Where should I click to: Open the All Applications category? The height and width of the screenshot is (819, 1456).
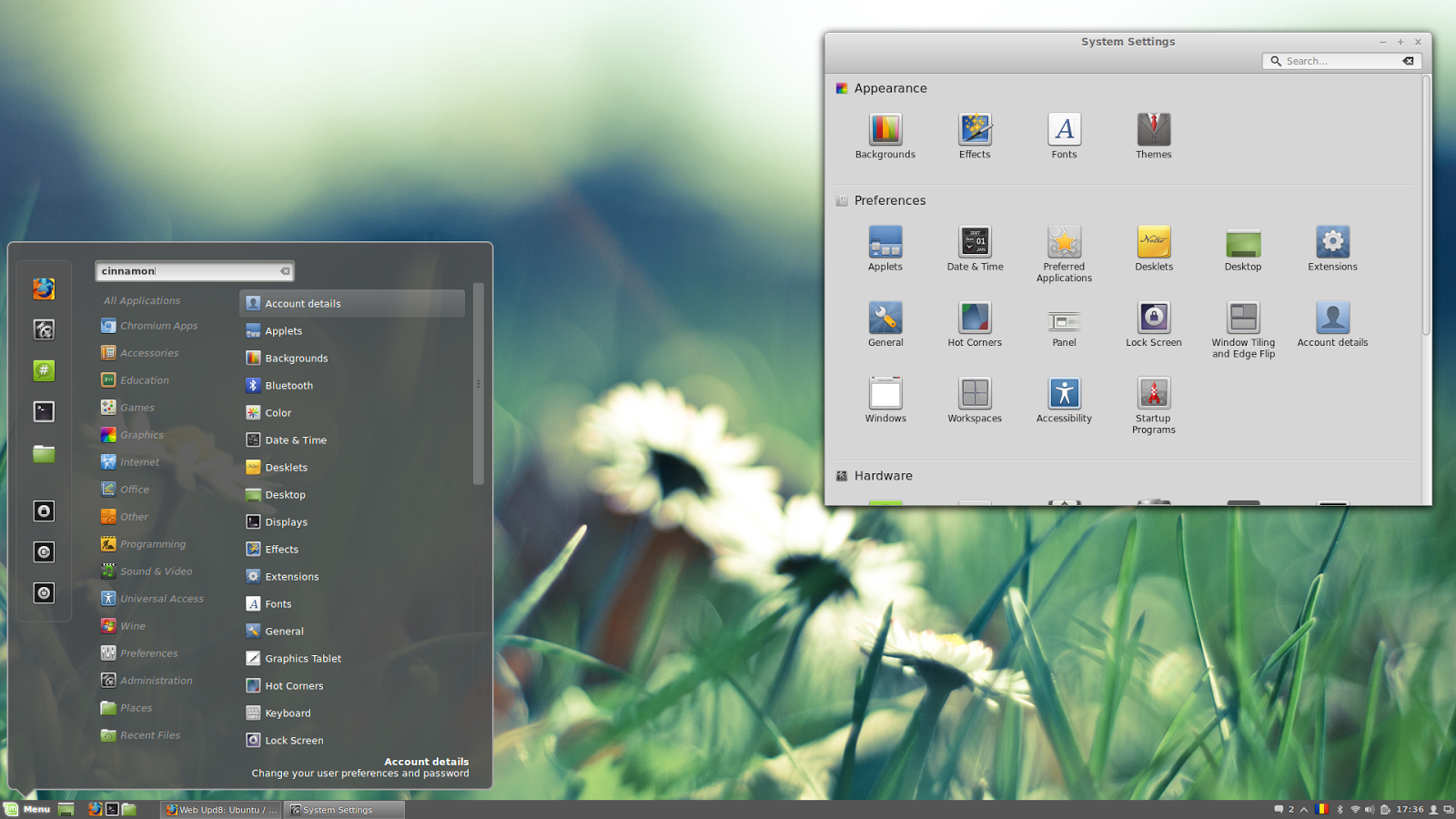[141, 299]
